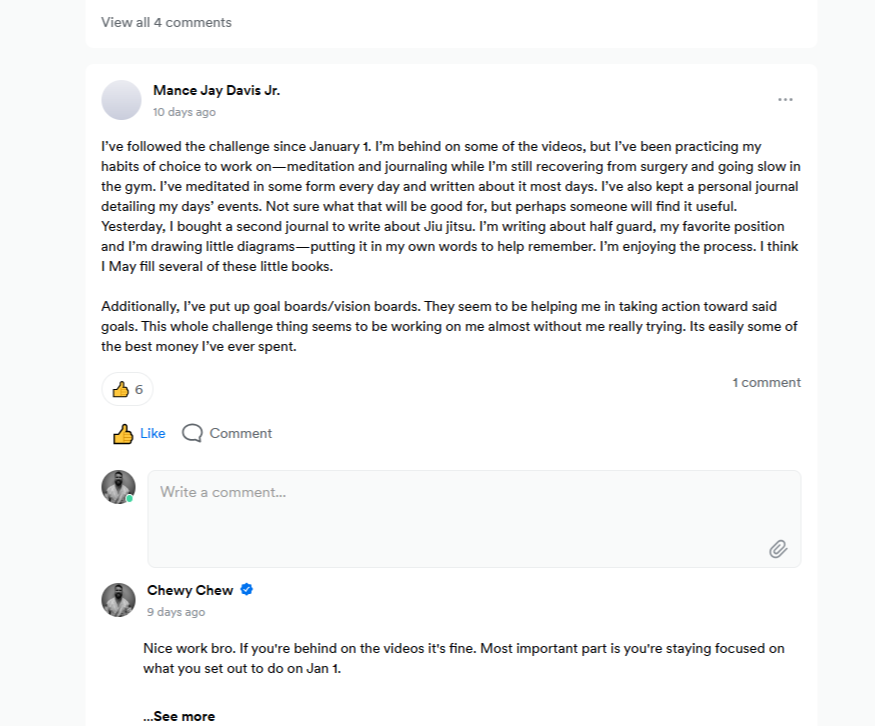Click the post's 10 days ago timestamp

(x=184, y=112)
